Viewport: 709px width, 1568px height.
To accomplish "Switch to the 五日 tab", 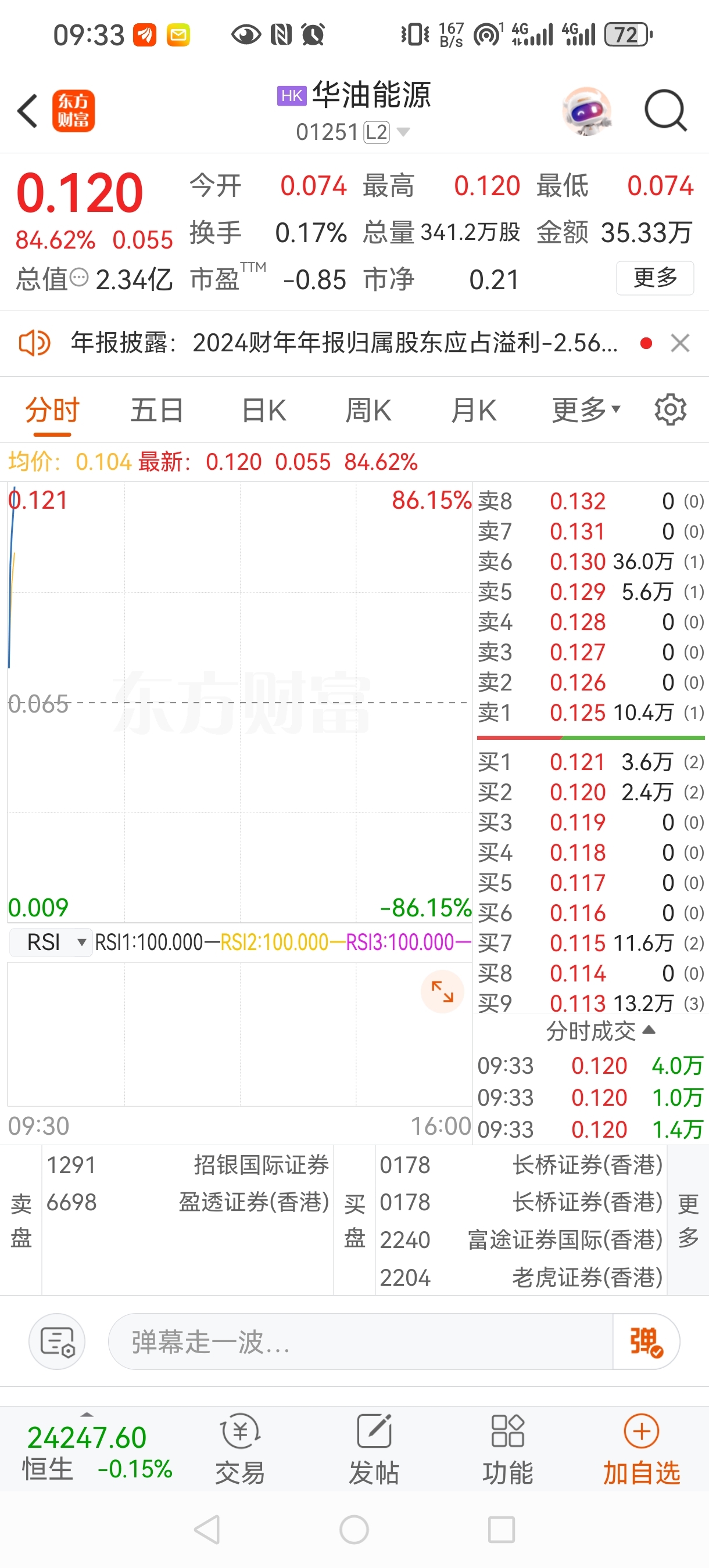I will pyautogui.click(x=157, y=410).
